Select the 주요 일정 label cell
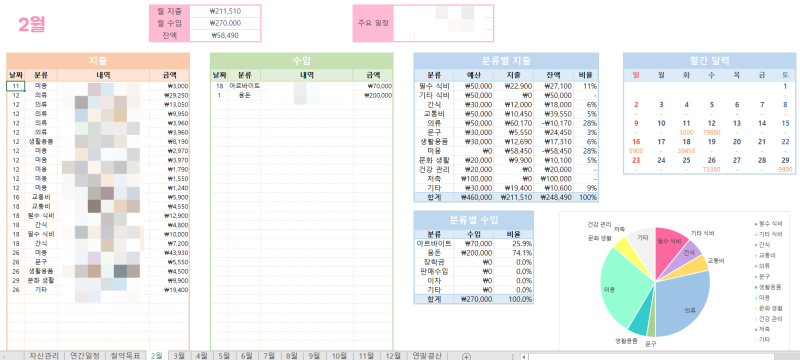 373,23
